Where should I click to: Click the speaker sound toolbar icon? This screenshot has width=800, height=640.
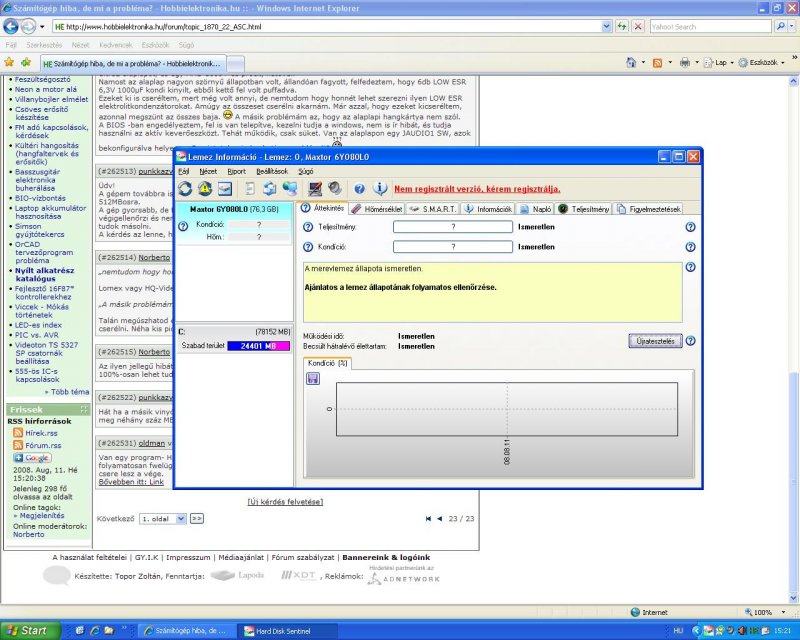point(335,188)
